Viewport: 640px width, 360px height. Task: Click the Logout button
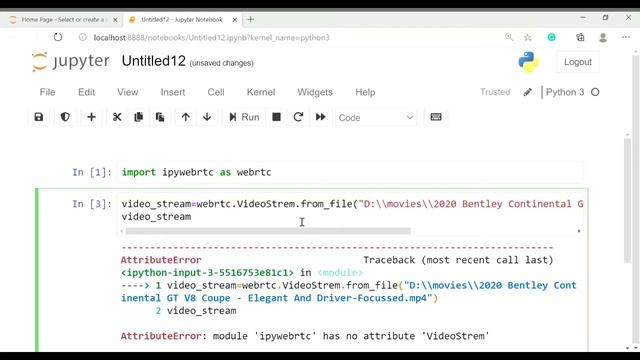pyautogui.click(x=578, y=62)
